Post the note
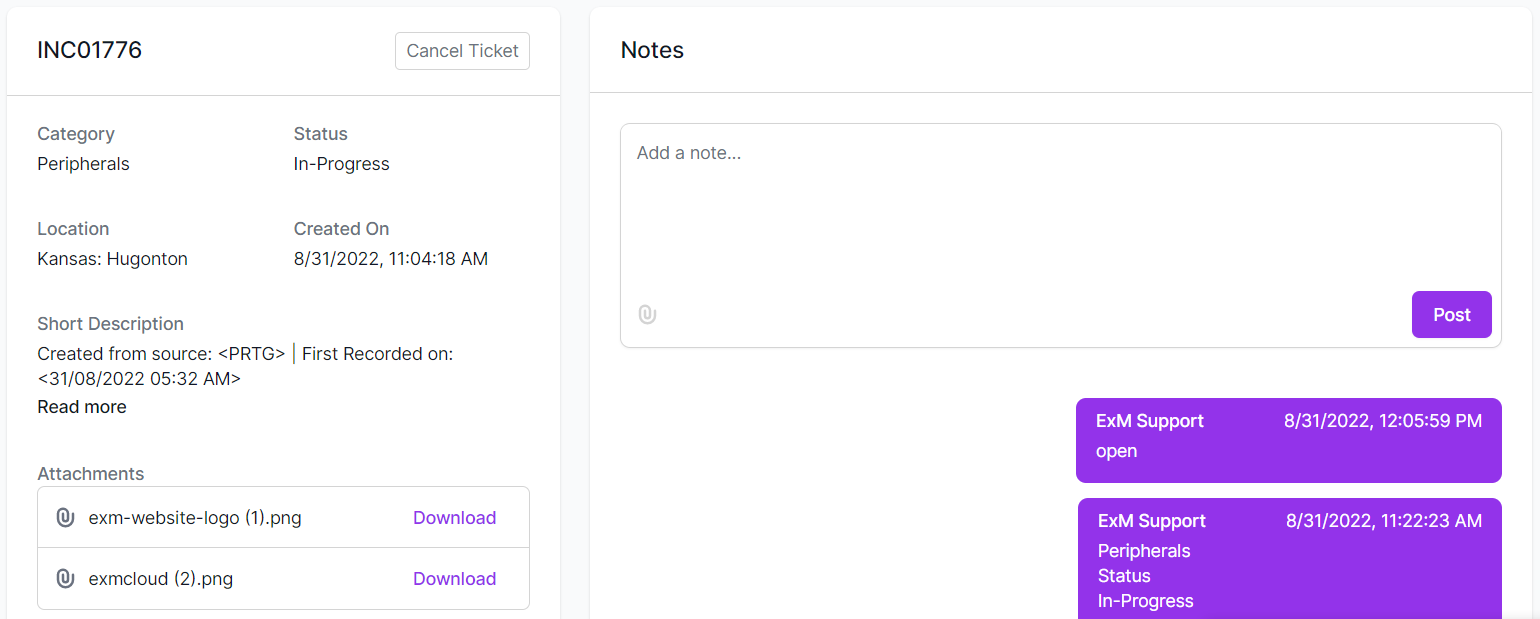Screen dimensions: 1540x619 [1451, 315]
